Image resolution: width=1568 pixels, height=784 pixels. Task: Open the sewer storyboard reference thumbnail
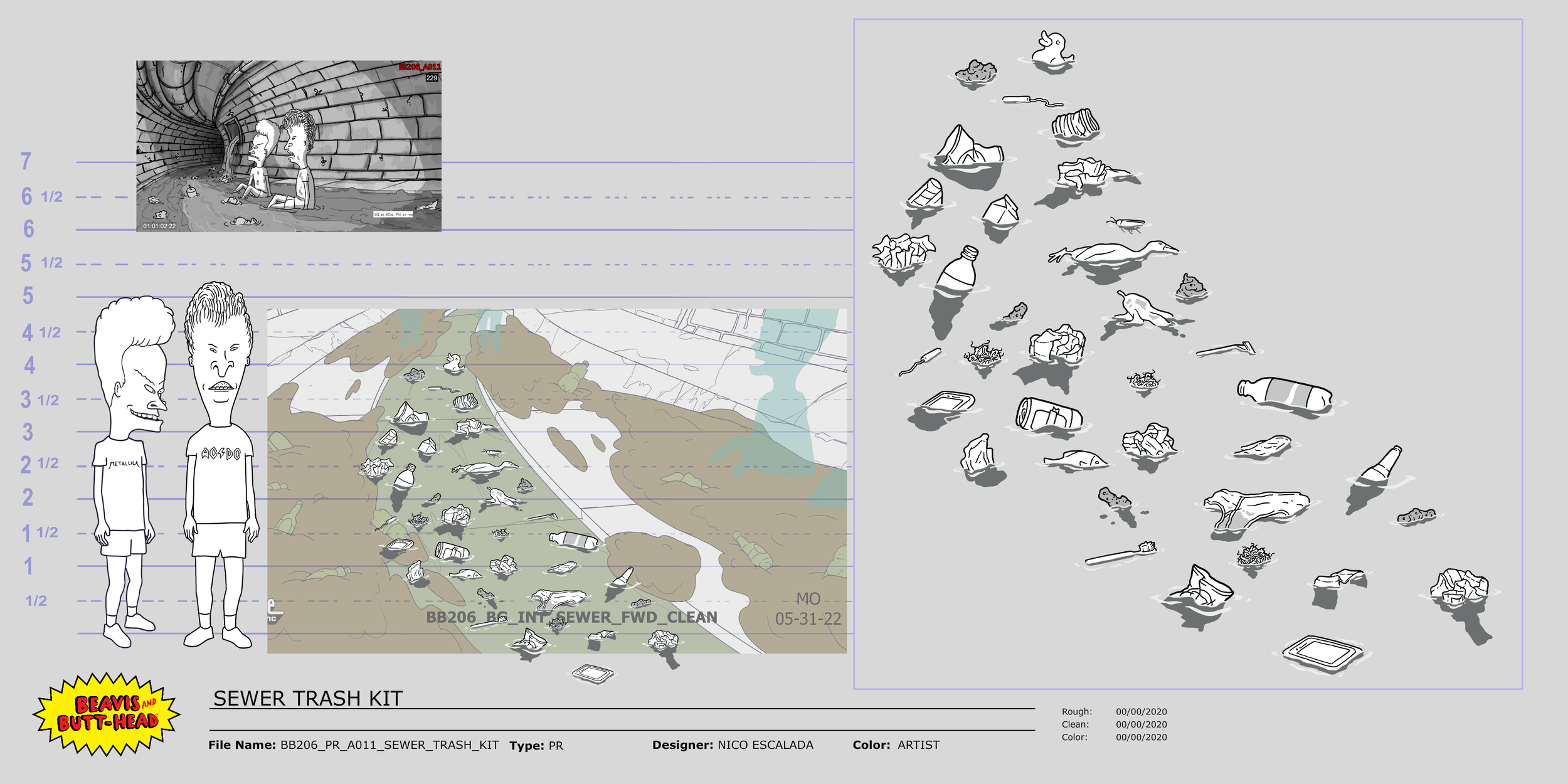(x=289, y=146)
